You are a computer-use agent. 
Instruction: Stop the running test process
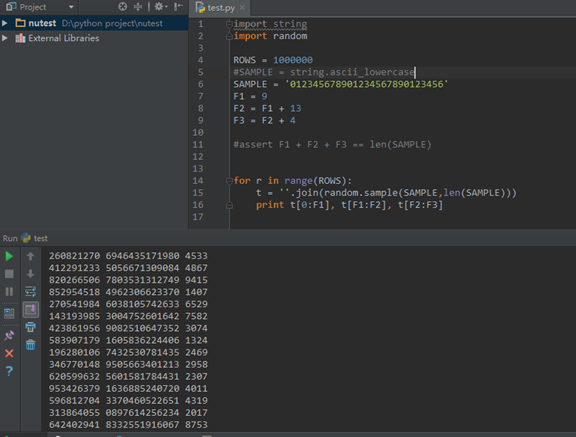coord(9,274)
